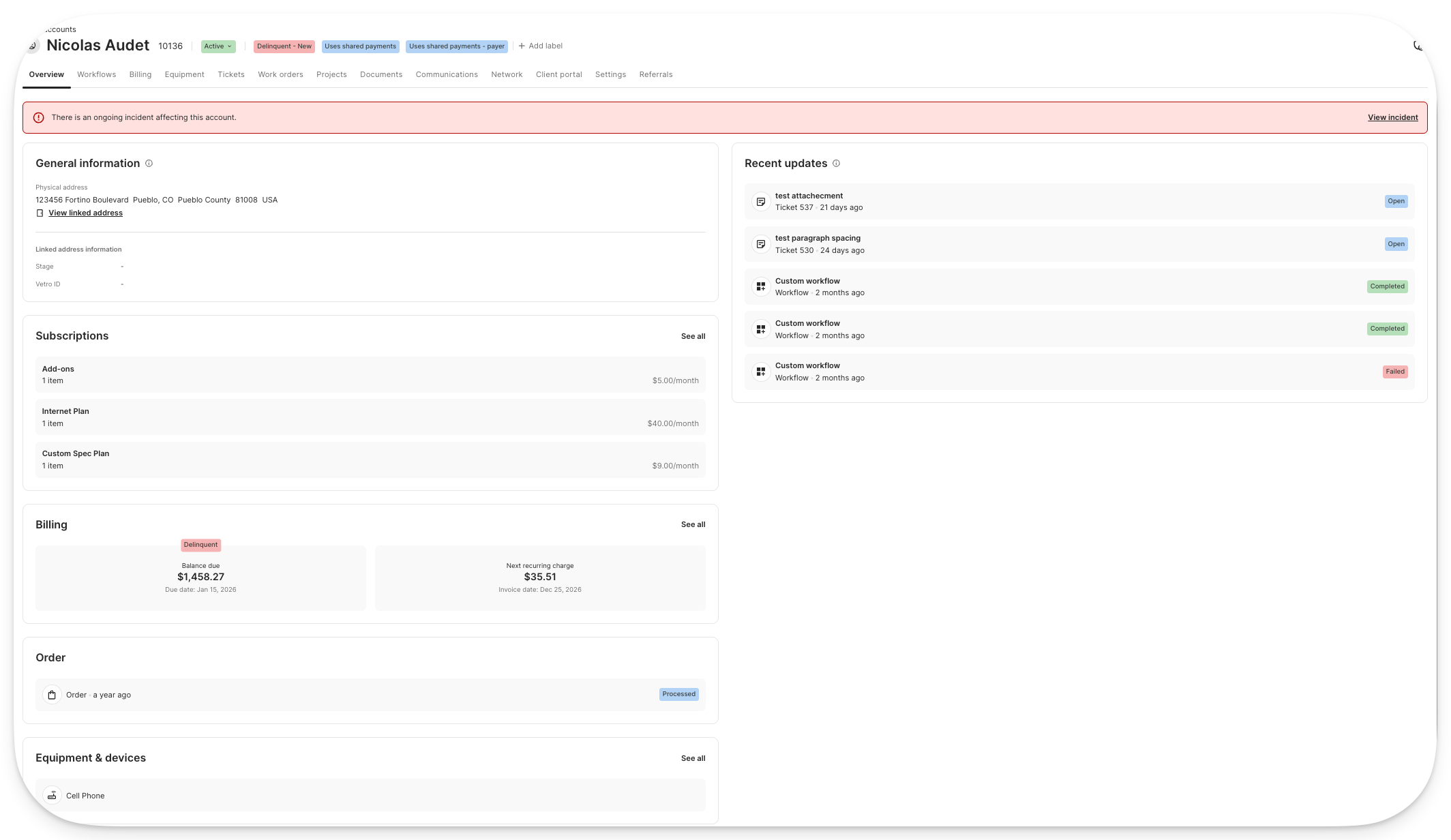The width and height of the screenshot is (1451, 840).
Task: Click the plus icon next to Add label
Action: pyautogui.click(x=522, y=46)
